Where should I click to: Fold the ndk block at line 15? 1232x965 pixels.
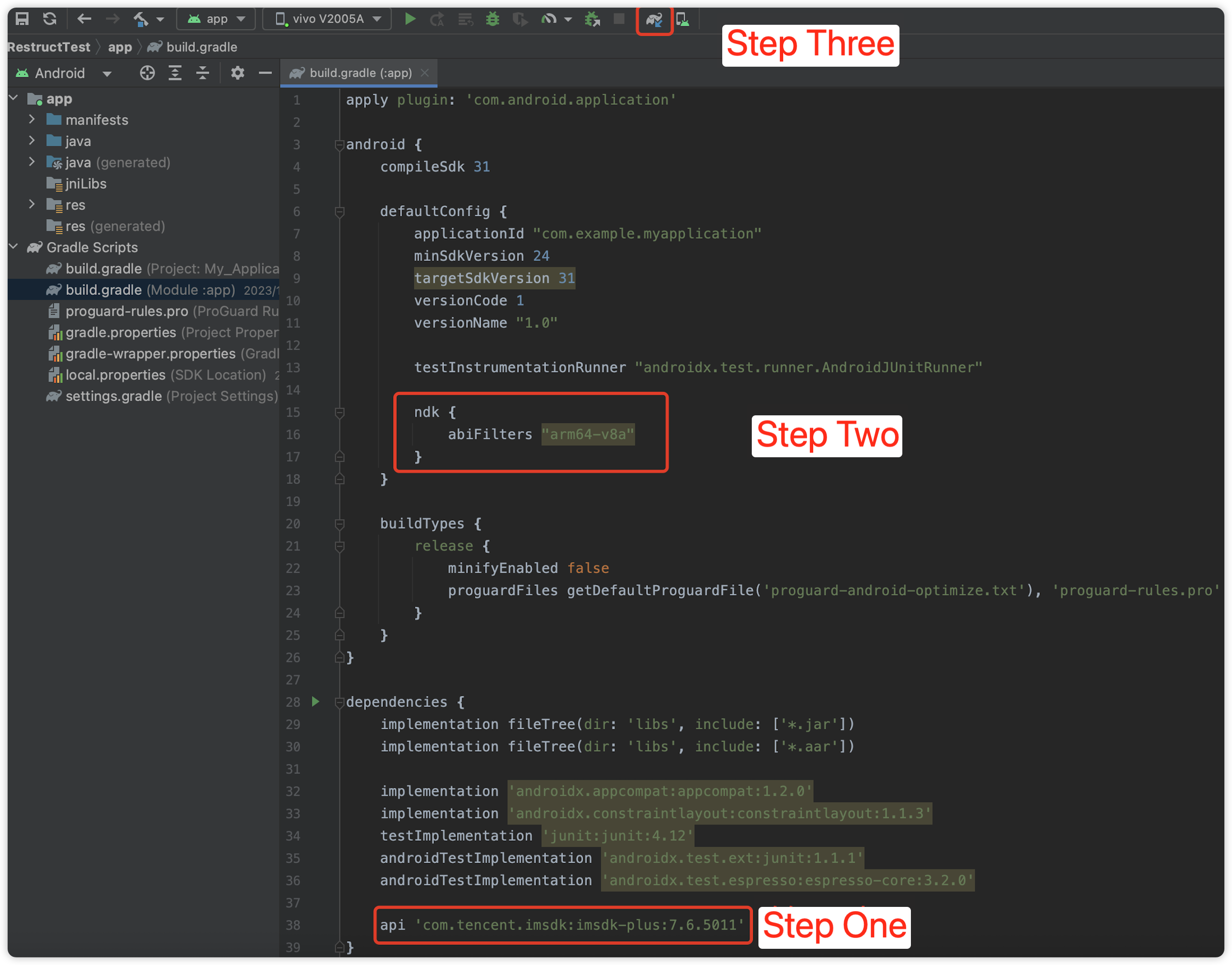click(x=340, y=412)
